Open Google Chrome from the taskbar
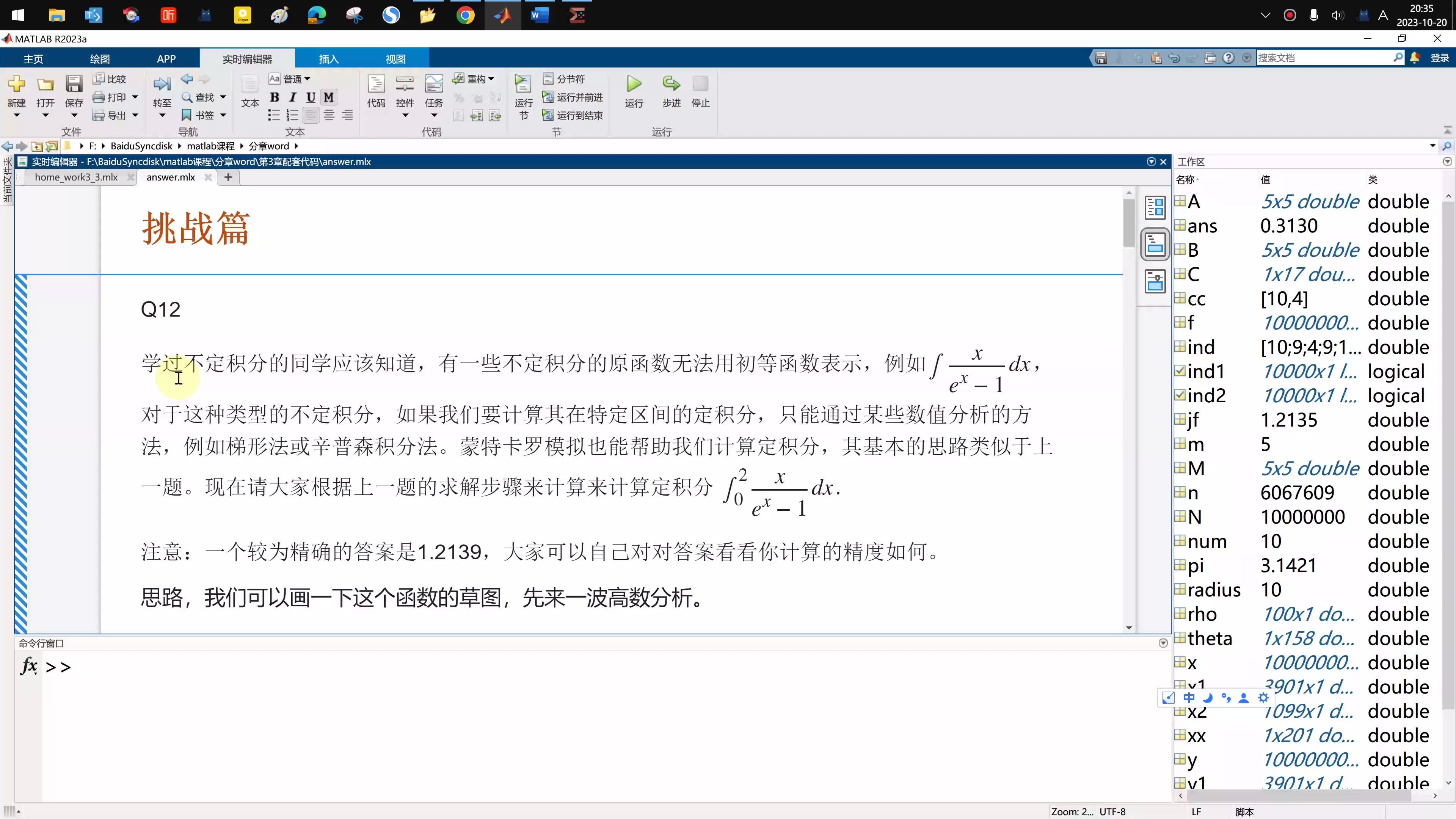 465,15
